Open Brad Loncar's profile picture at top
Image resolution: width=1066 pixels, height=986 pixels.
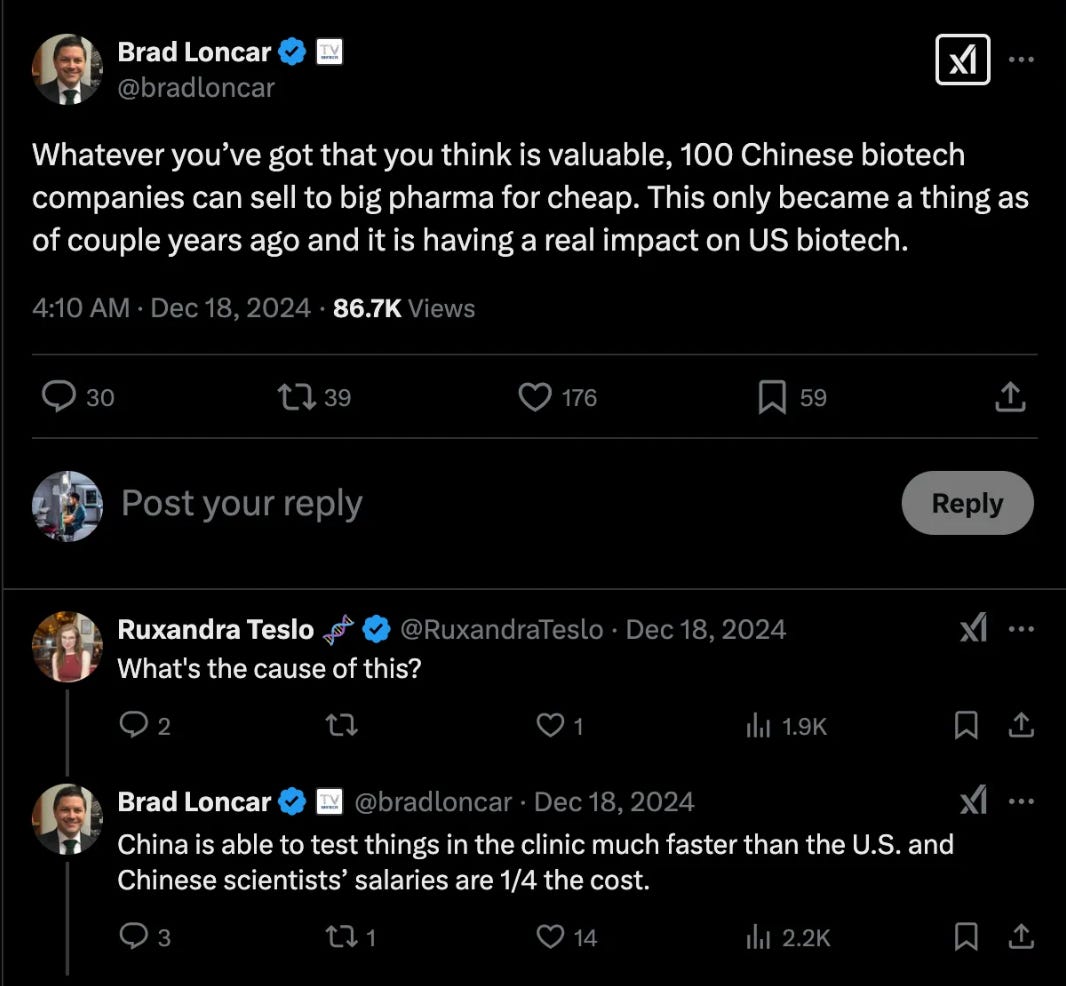tap(67, 69)
